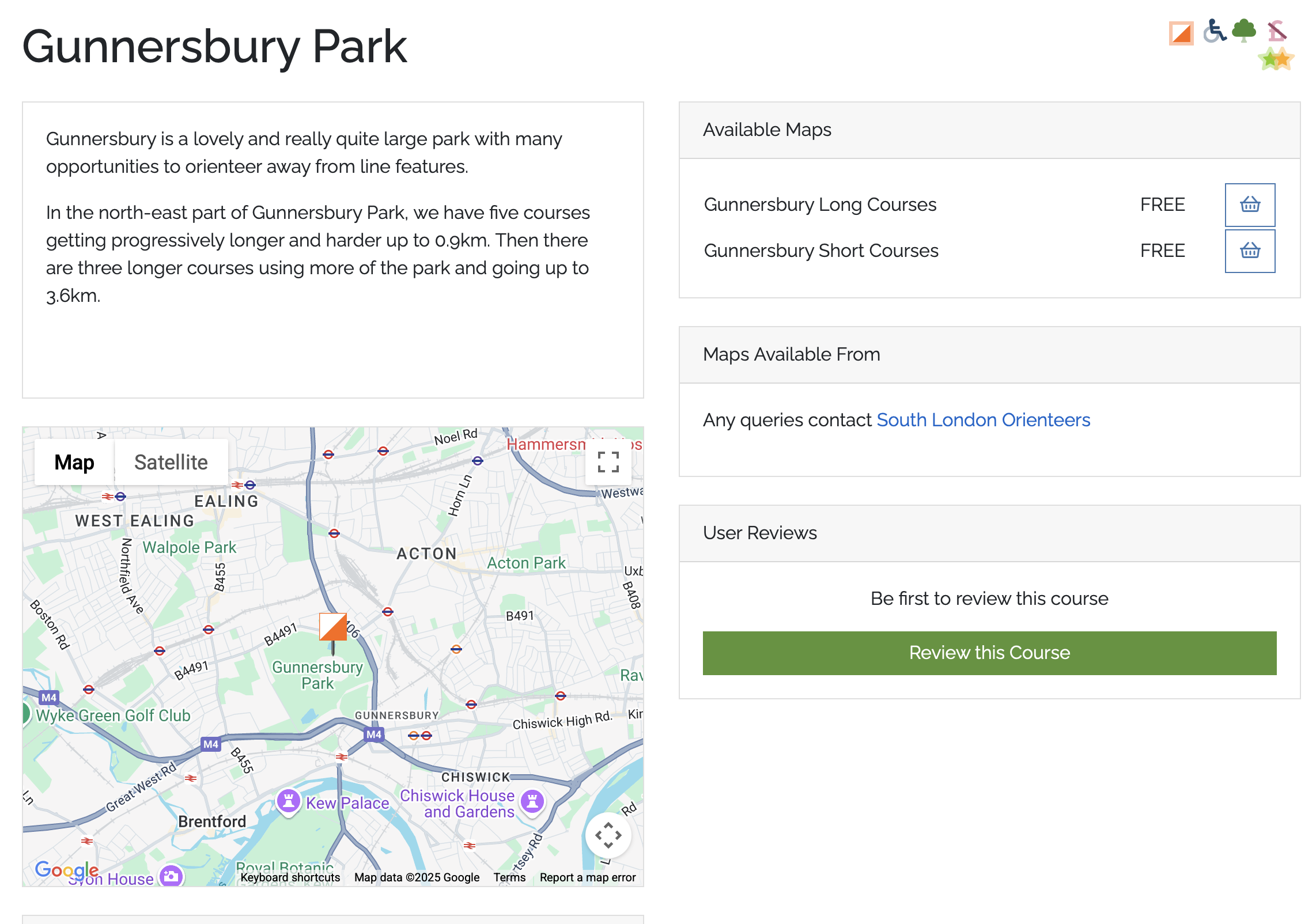Toggle fullscreen map view

[x=608, y=462]
